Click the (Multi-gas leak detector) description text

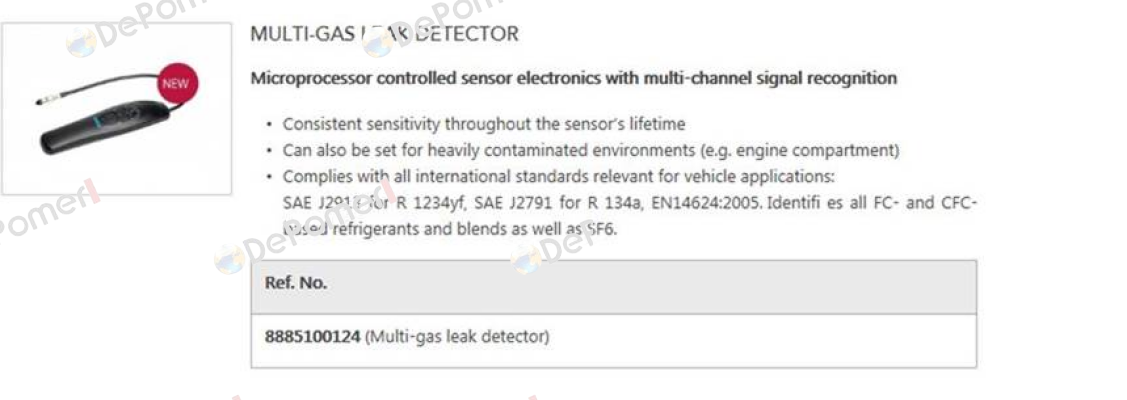click(457, 336)
